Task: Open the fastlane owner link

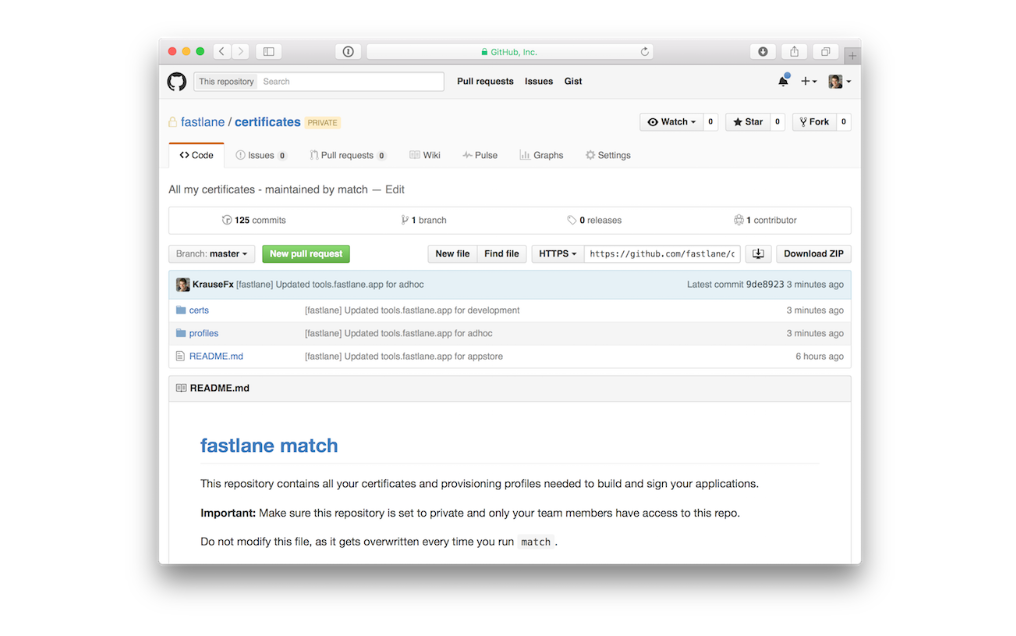Action: 203,122
